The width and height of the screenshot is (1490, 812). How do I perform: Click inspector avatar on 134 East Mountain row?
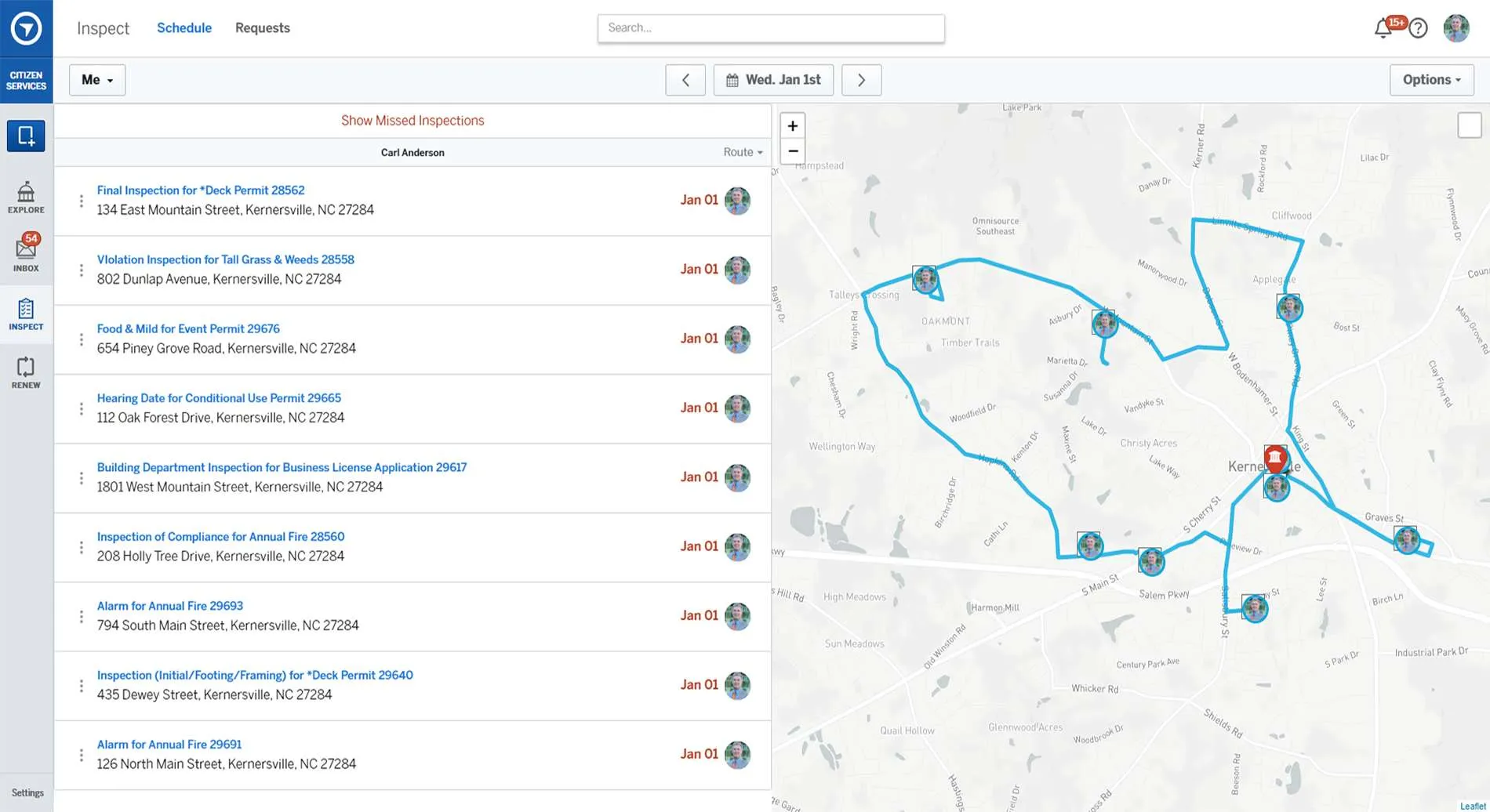point(737,201)
